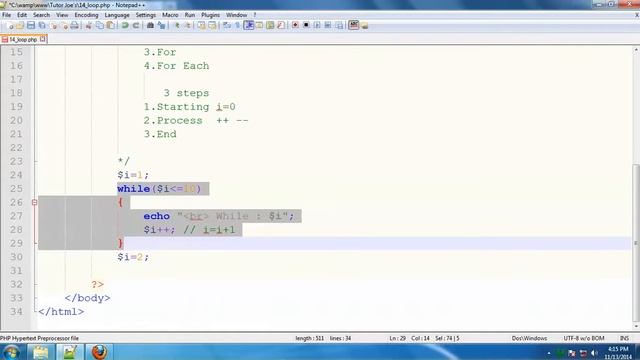This screenshot has height=360, width=640.
Task: Open the View menu
Action: tap(62, 15)
